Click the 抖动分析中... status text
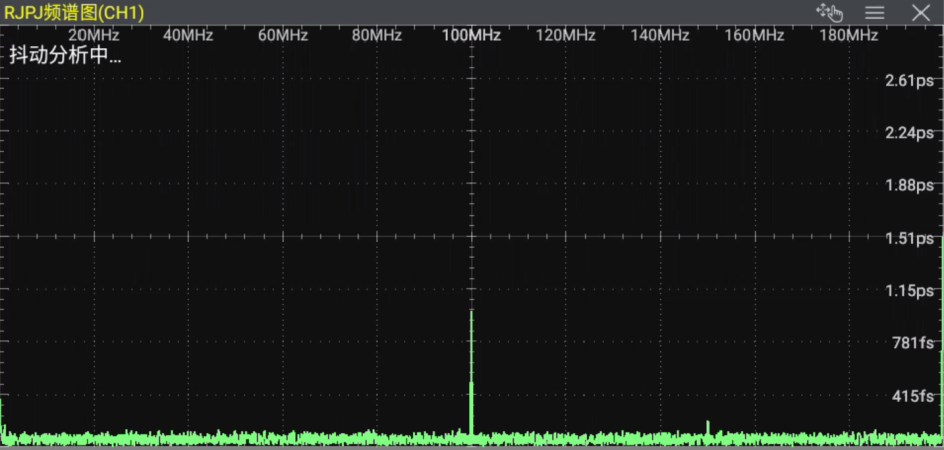 [x=65, y=55]
